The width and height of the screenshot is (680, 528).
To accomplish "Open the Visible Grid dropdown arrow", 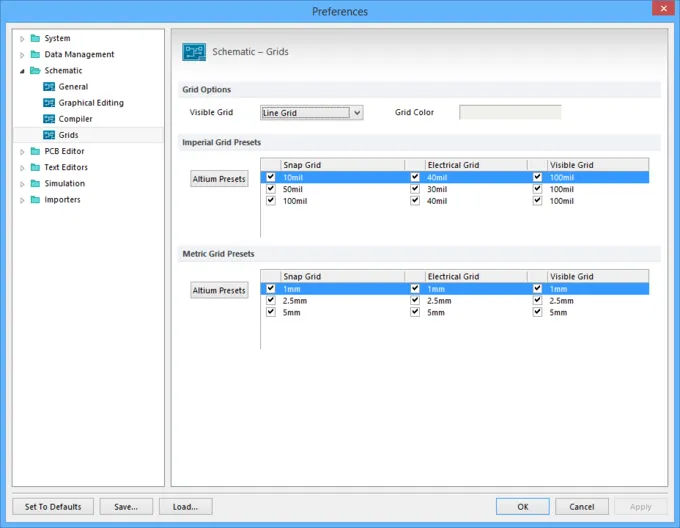I will 357,113.
